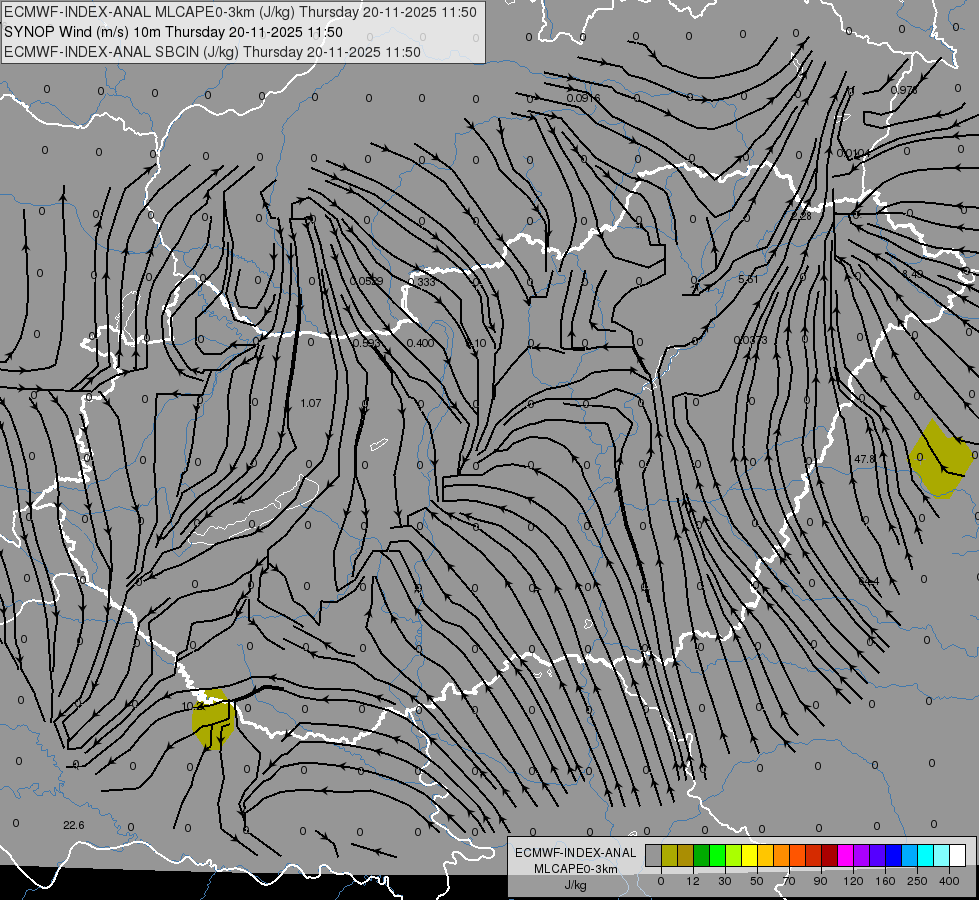
Task: Click the SYNOP Wind 10m title line
Action: tap(174, 32)
